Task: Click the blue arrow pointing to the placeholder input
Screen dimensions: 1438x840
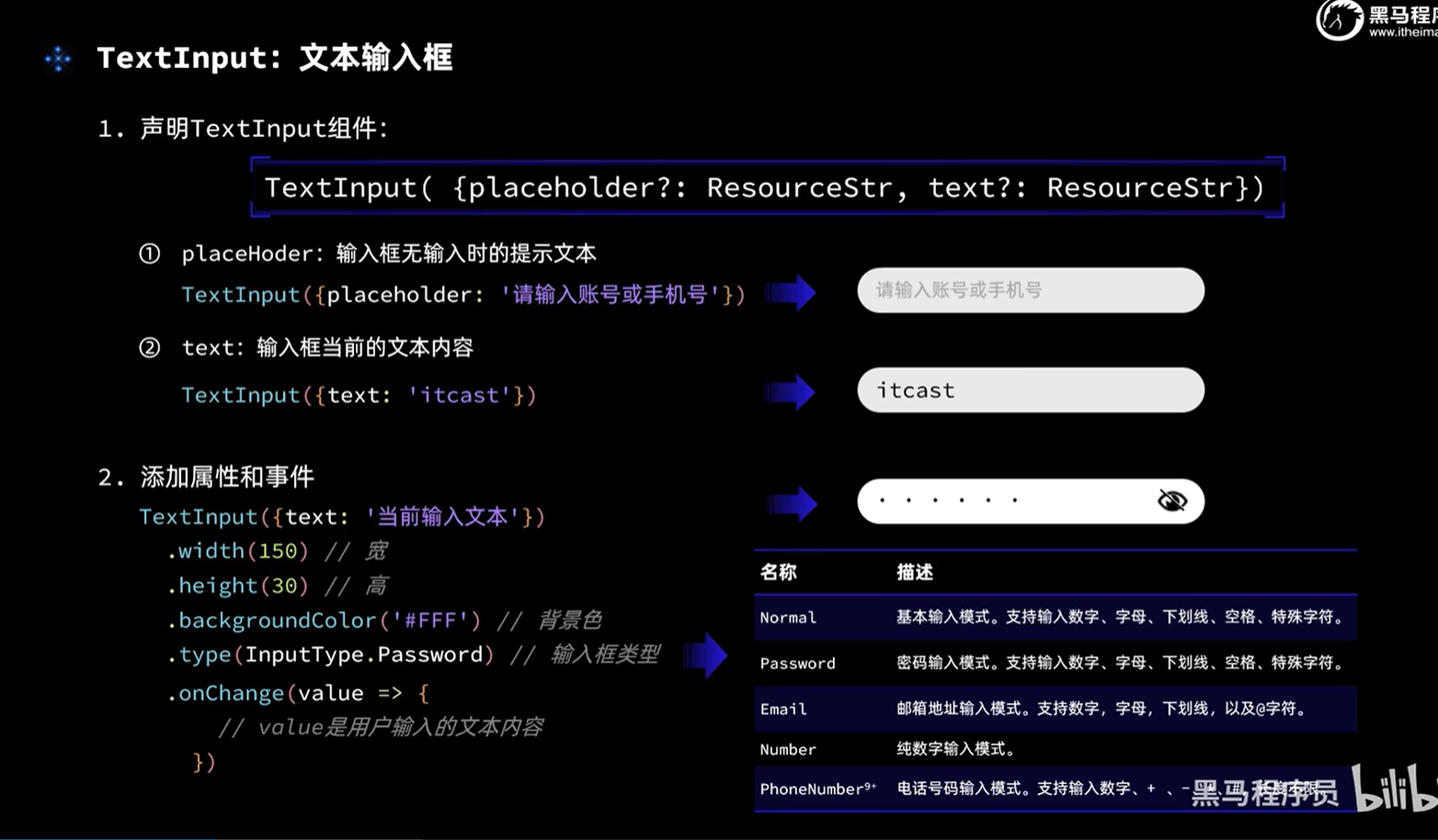Action: point(791,293)
